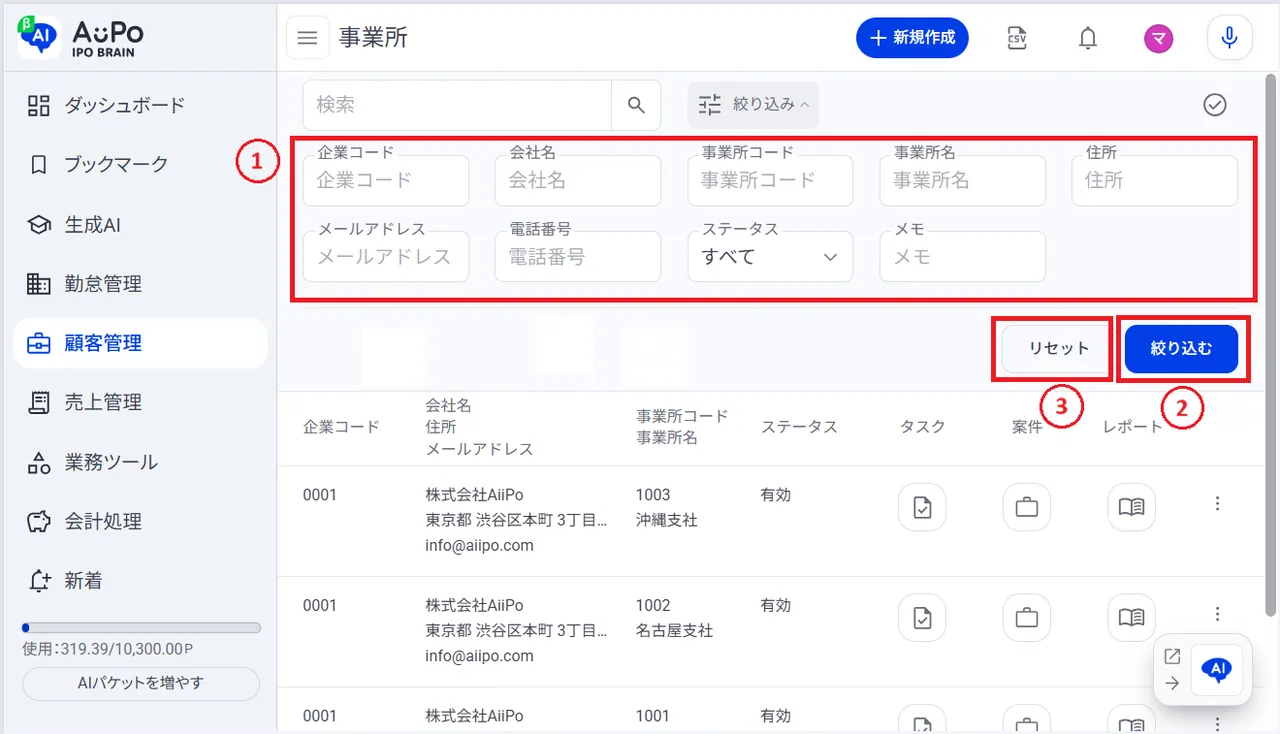Collapse the 絞り込み filter panel

(753, 105)
